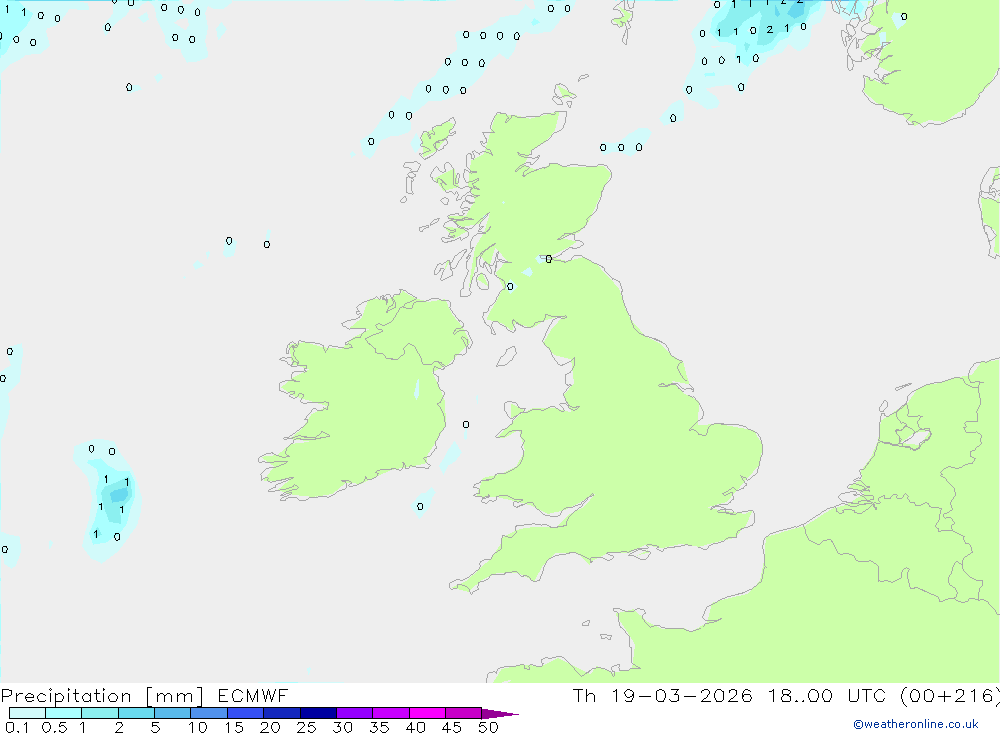Viewport: 1000px width, 733px height.
Task: Click the purple arrow above-50 legend tip
Action: [500, 714]
